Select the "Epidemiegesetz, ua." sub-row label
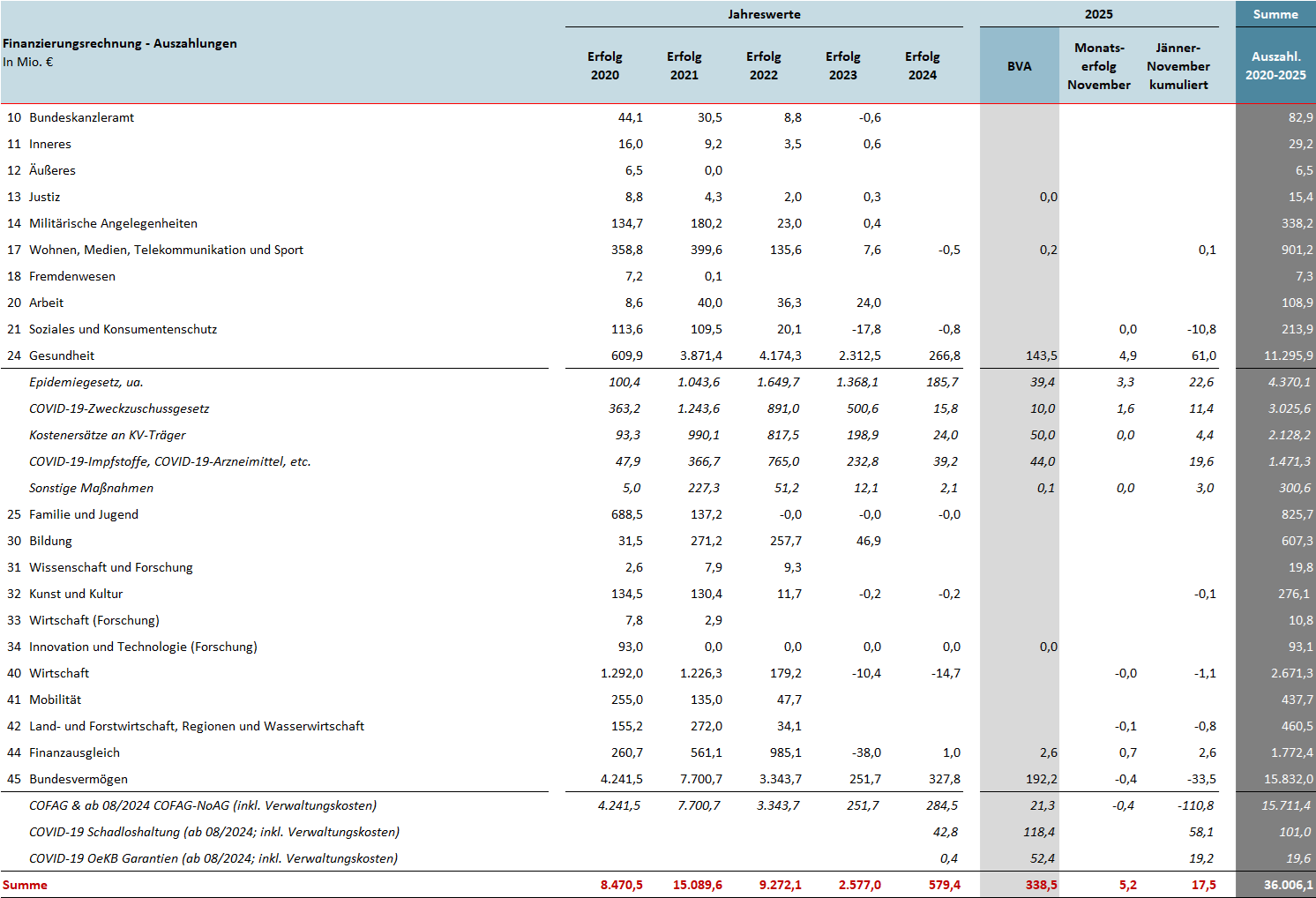The height and width of the screenshot is (898, 1316). (x=86, y=382)
